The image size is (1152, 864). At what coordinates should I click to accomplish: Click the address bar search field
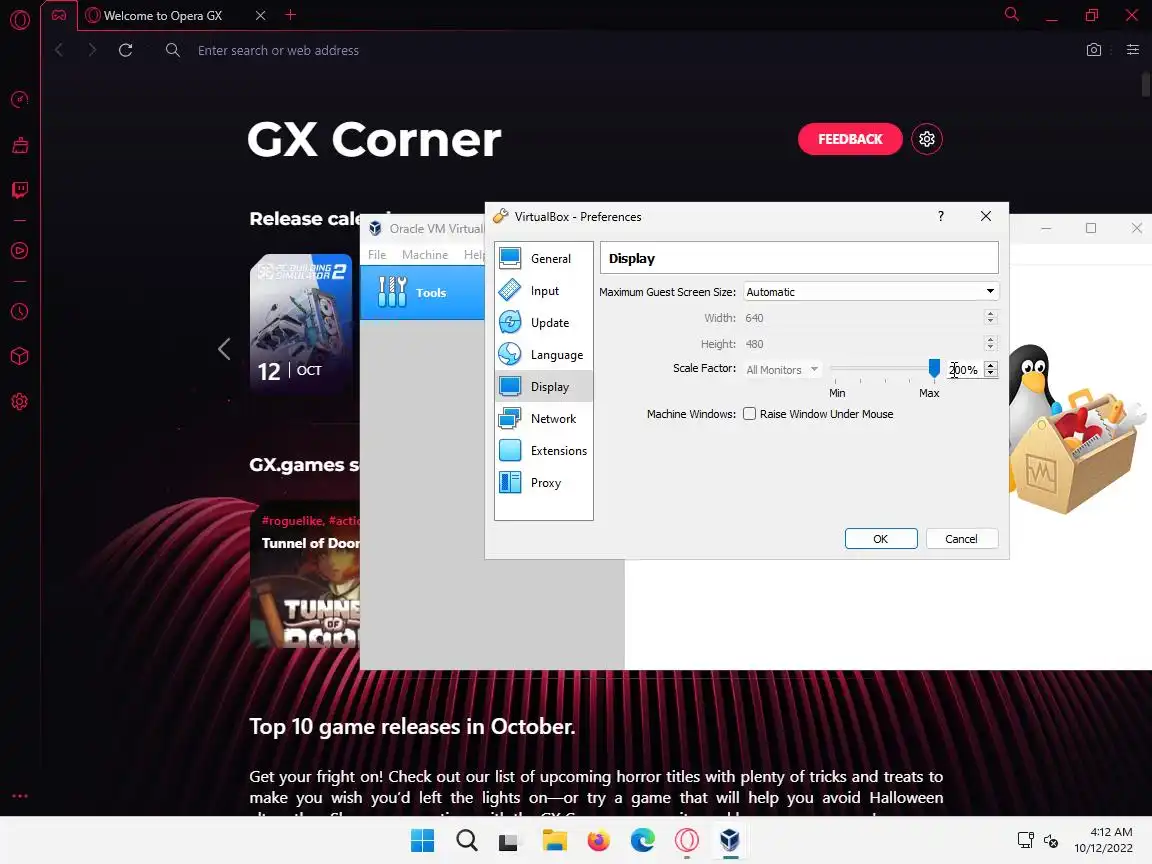pyautogui.click(x=278, y=50)
